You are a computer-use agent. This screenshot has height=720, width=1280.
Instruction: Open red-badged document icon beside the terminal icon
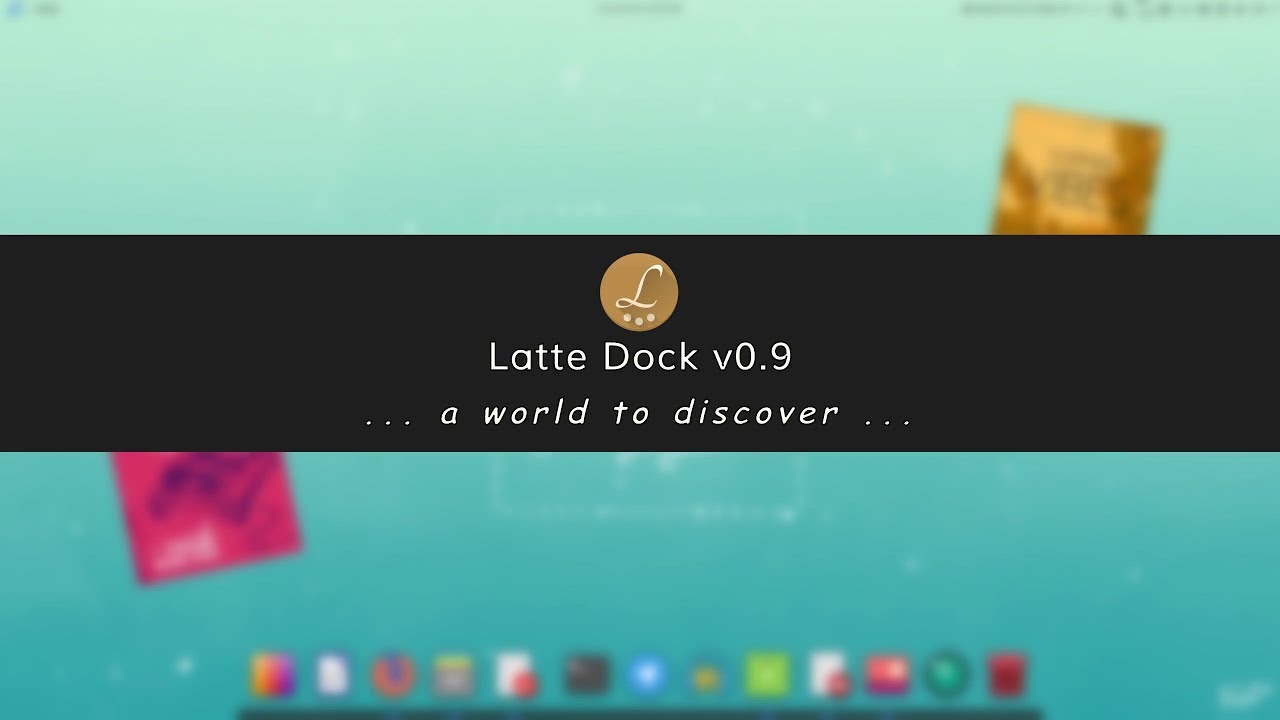[517, 676]
